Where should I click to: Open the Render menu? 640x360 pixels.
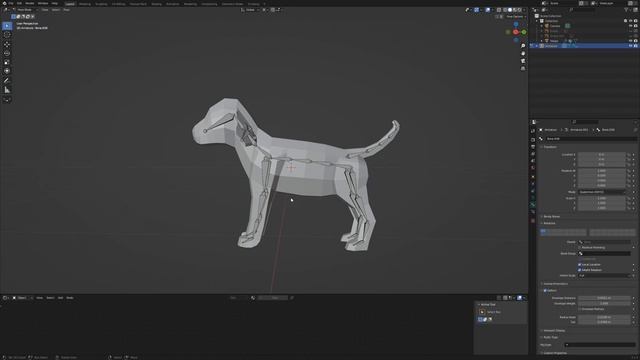30,3
